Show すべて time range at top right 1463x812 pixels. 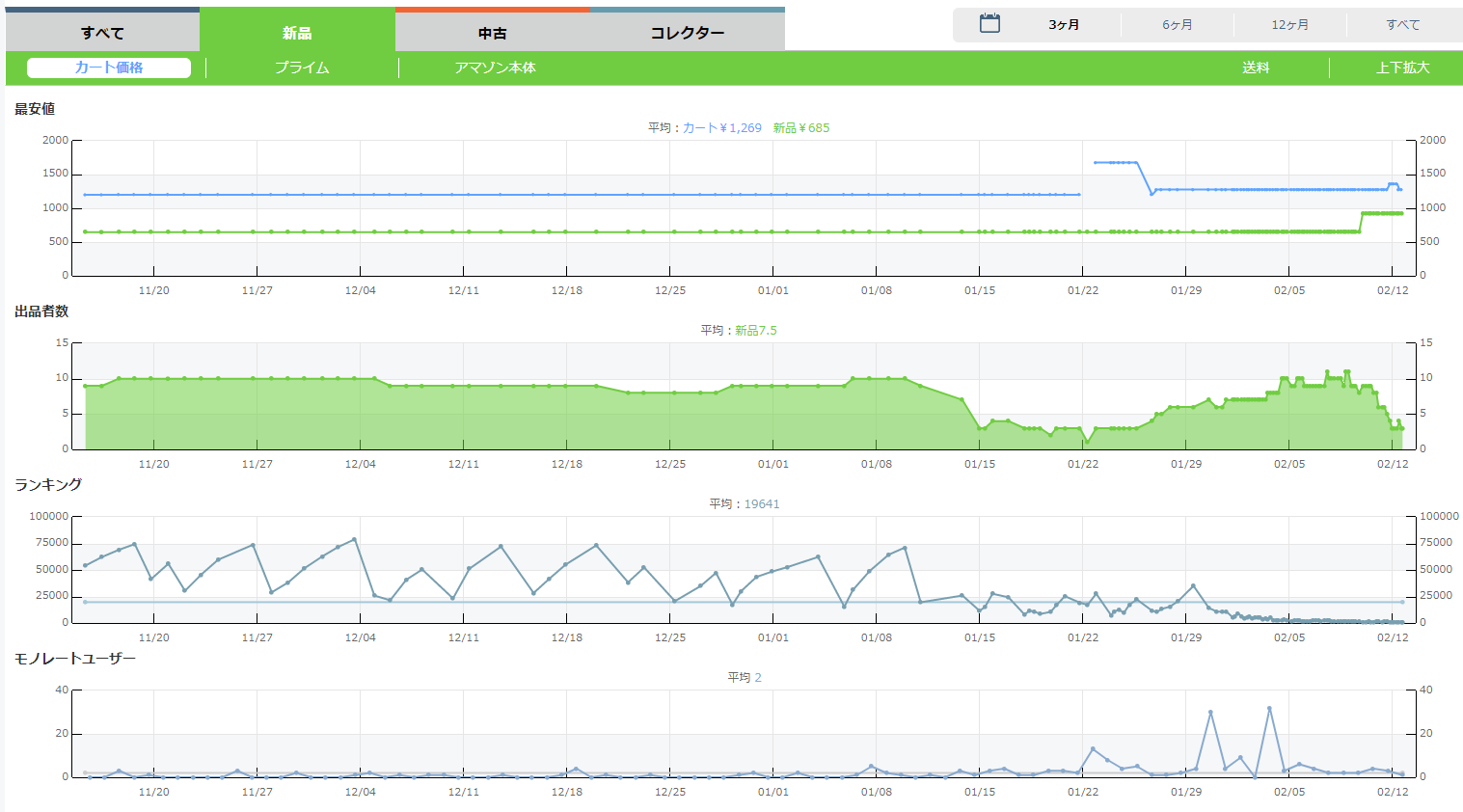(x=1402, y=25)
